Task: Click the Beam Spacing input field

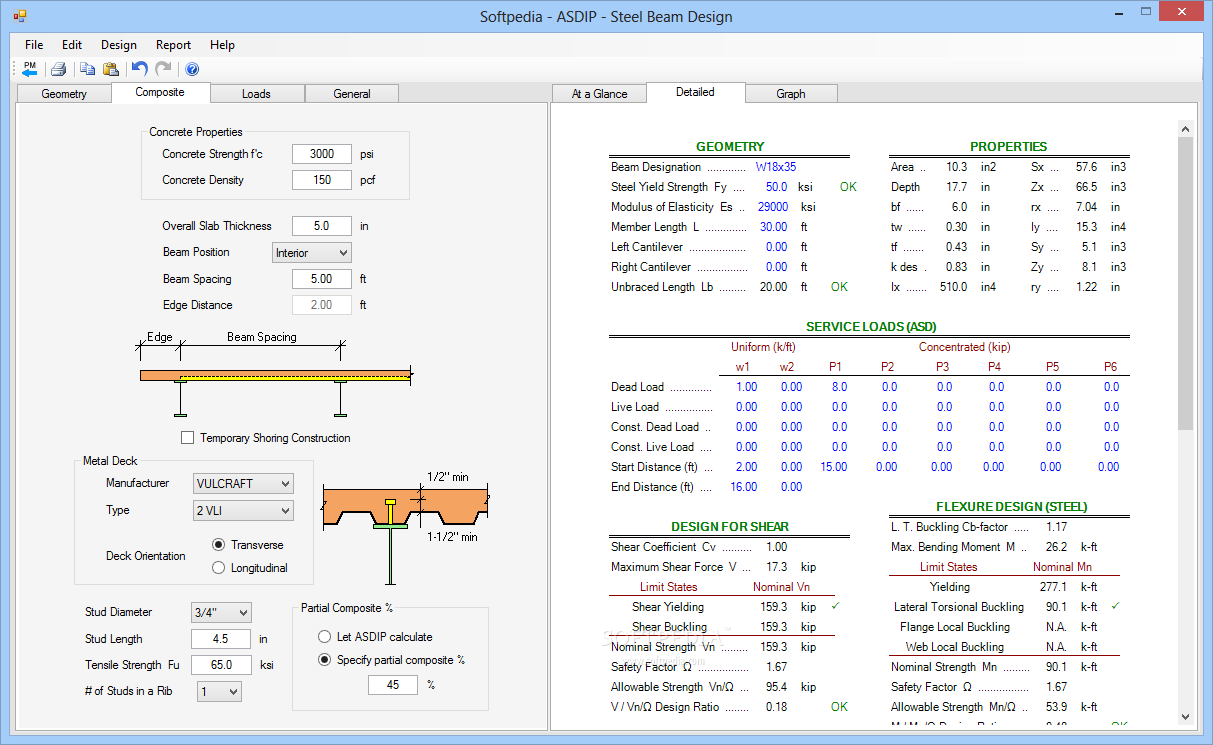Action: tap(322, 280)
